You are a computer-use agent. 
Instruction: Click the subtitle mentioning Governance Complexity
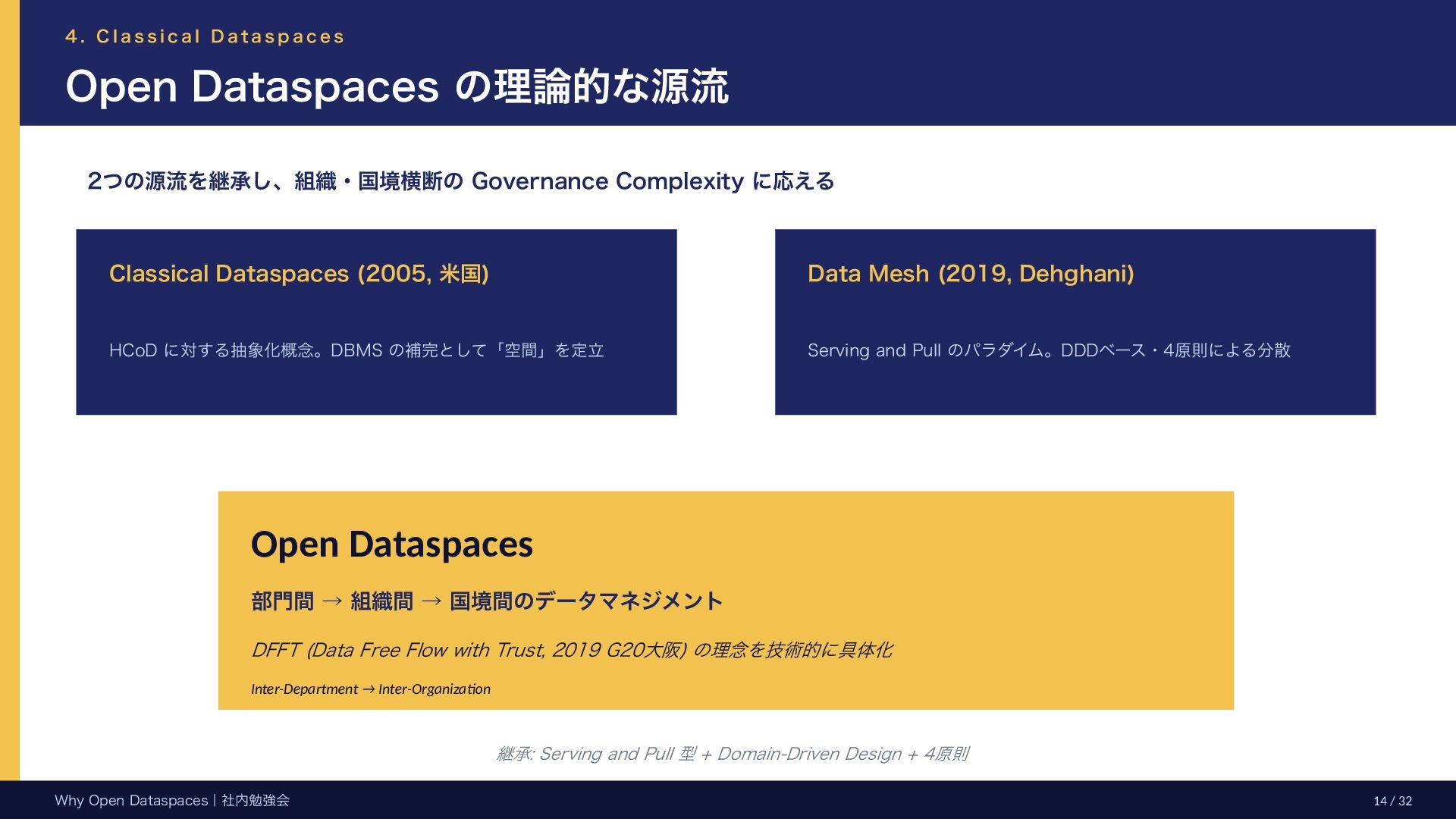tap(460, 181)
